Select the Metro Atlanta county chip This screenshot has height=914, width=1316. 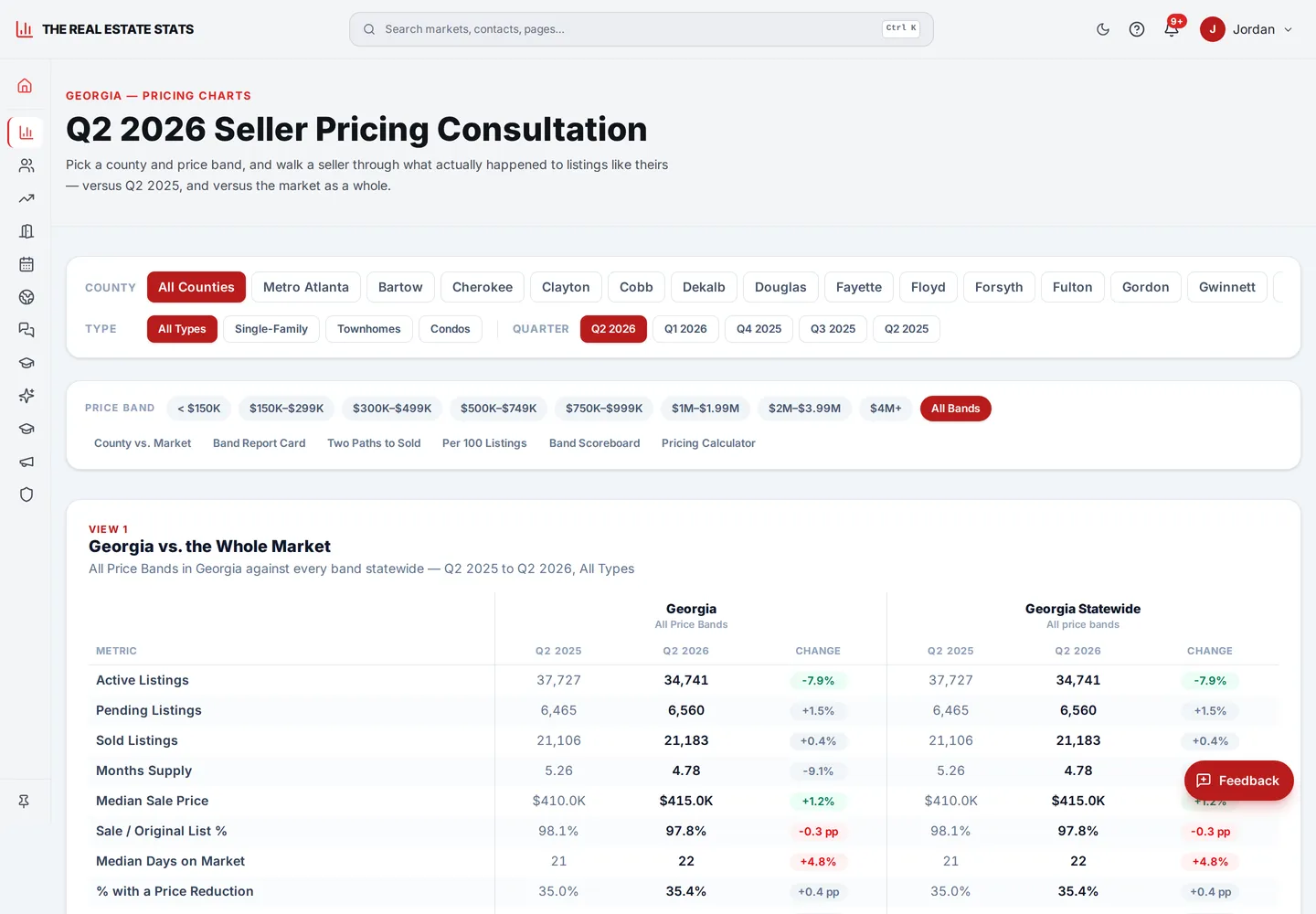[x=306, y=287]
